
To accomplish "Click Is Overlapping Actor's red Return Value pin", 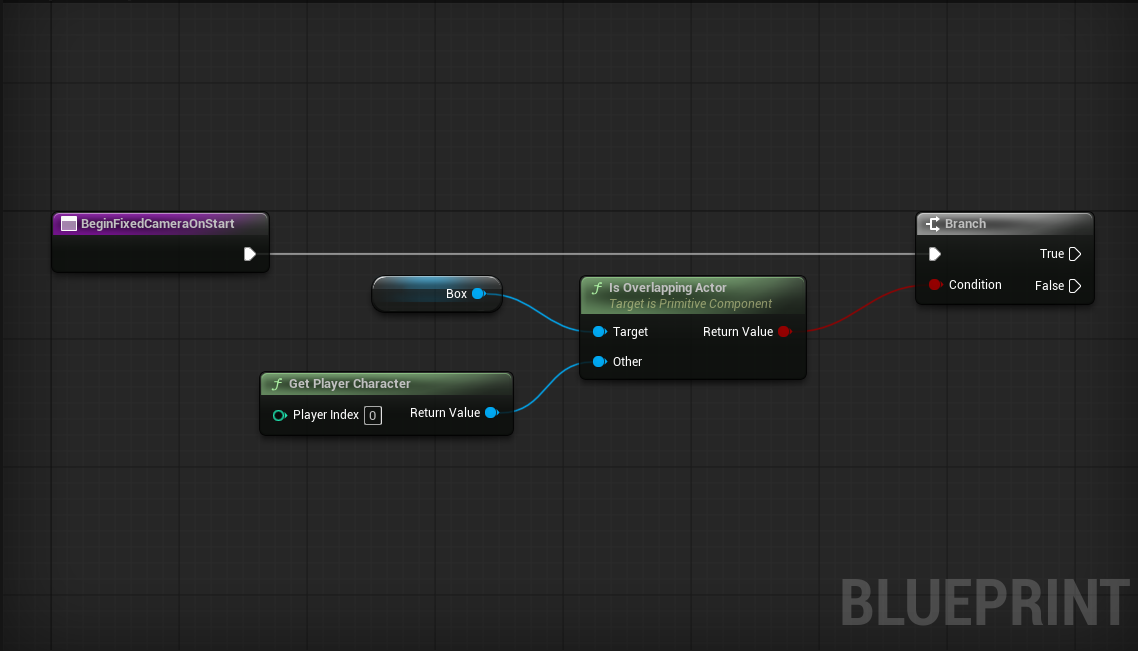I will [784, 332].
